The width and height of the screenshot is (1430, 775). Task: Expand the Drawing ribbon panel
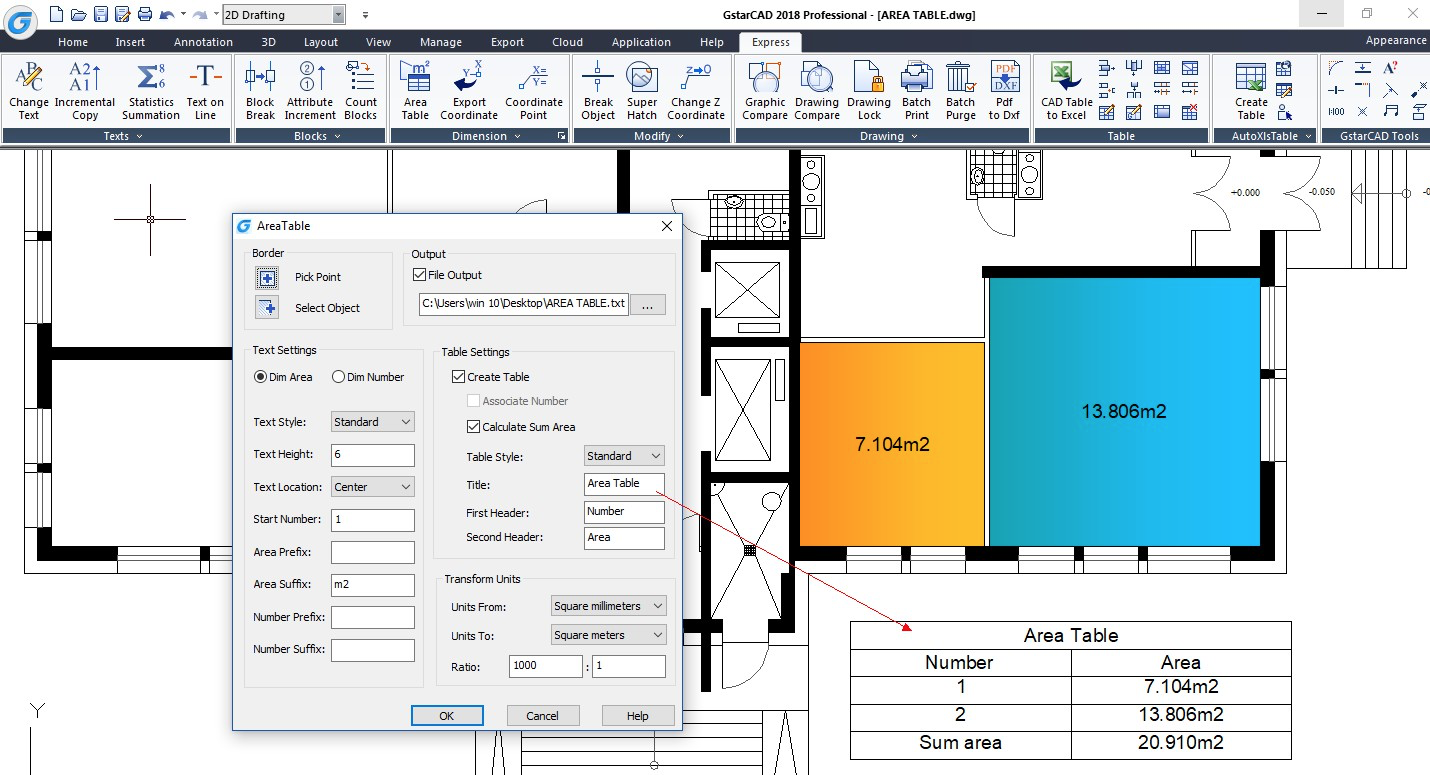pos(882,136)
